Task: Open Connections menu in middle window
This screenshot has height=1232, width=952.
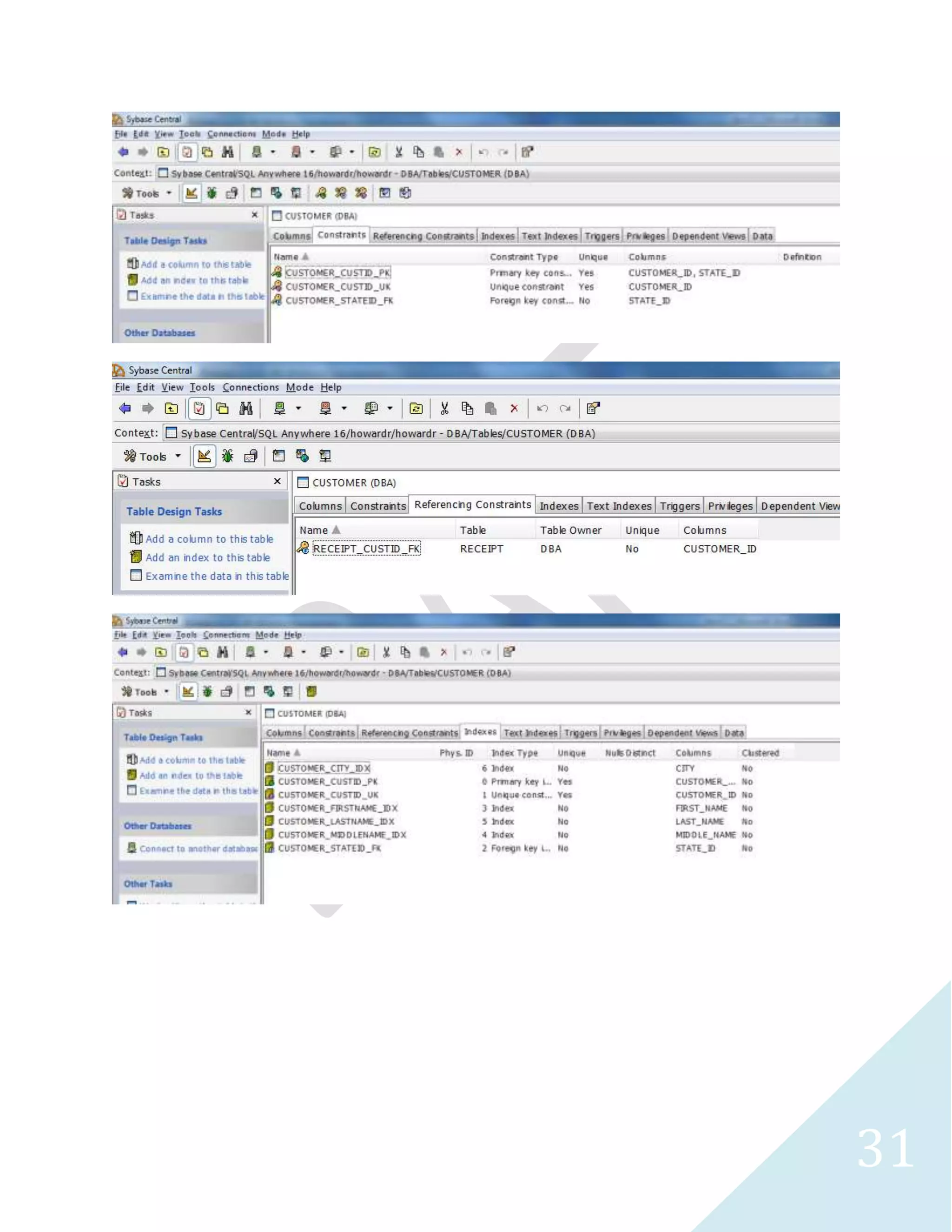Action: [x=251, y=388]
